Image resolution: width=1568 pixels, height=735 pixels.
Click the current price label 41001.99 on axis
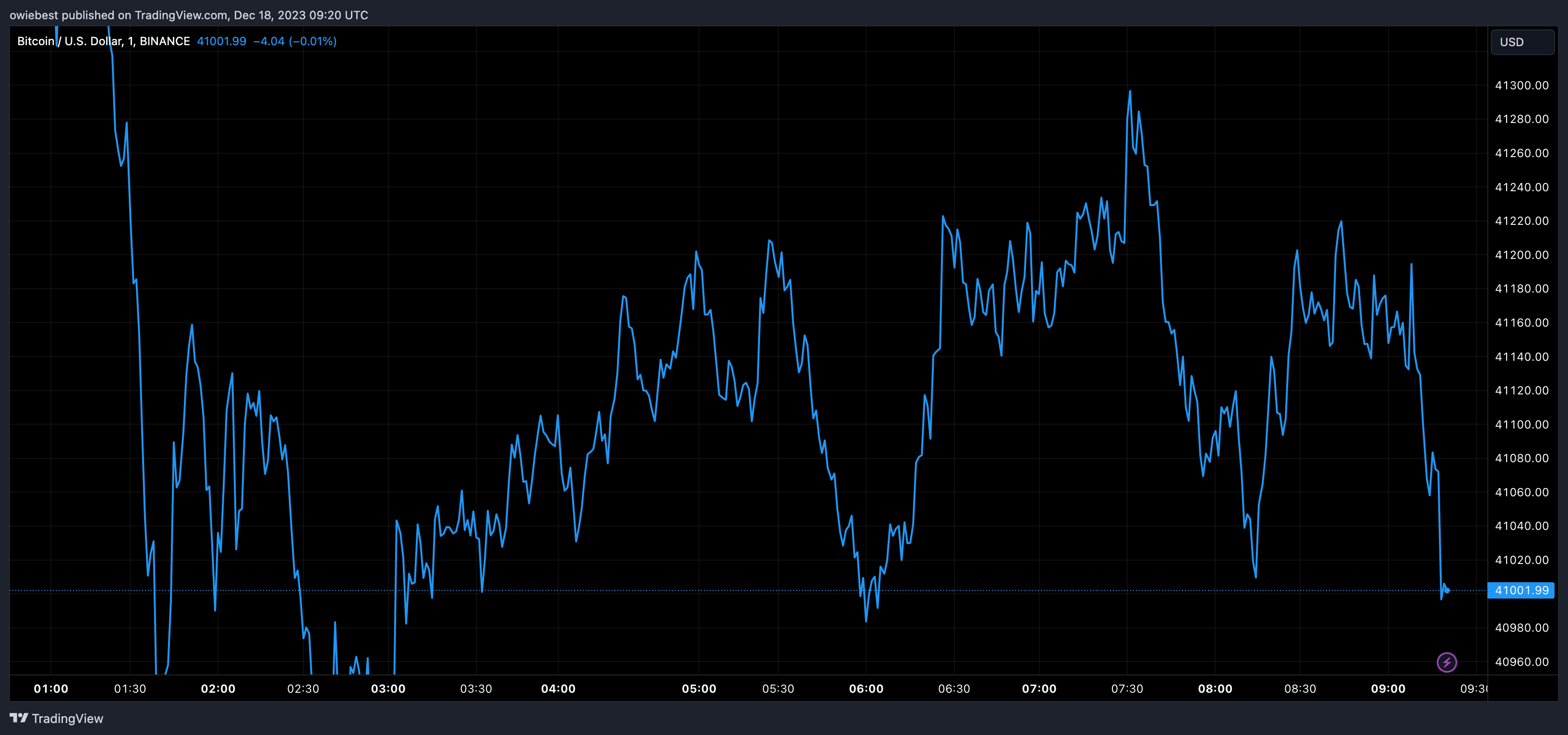click(x=1521, y=590)
